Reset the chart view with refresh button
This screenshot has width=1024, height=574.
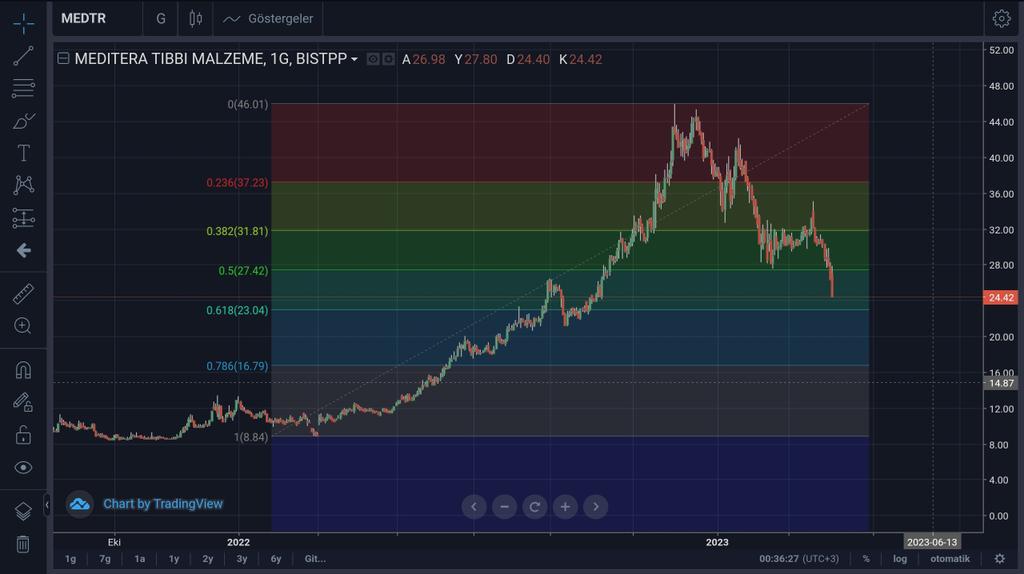(x=535, y=507)
